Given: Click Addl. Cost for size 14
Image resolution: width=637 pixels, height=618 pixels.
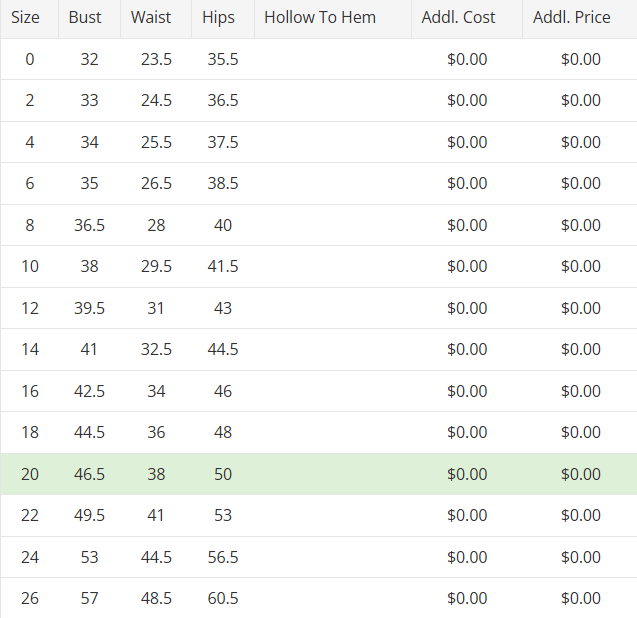Looking at the screenshot, I should 467,349.
